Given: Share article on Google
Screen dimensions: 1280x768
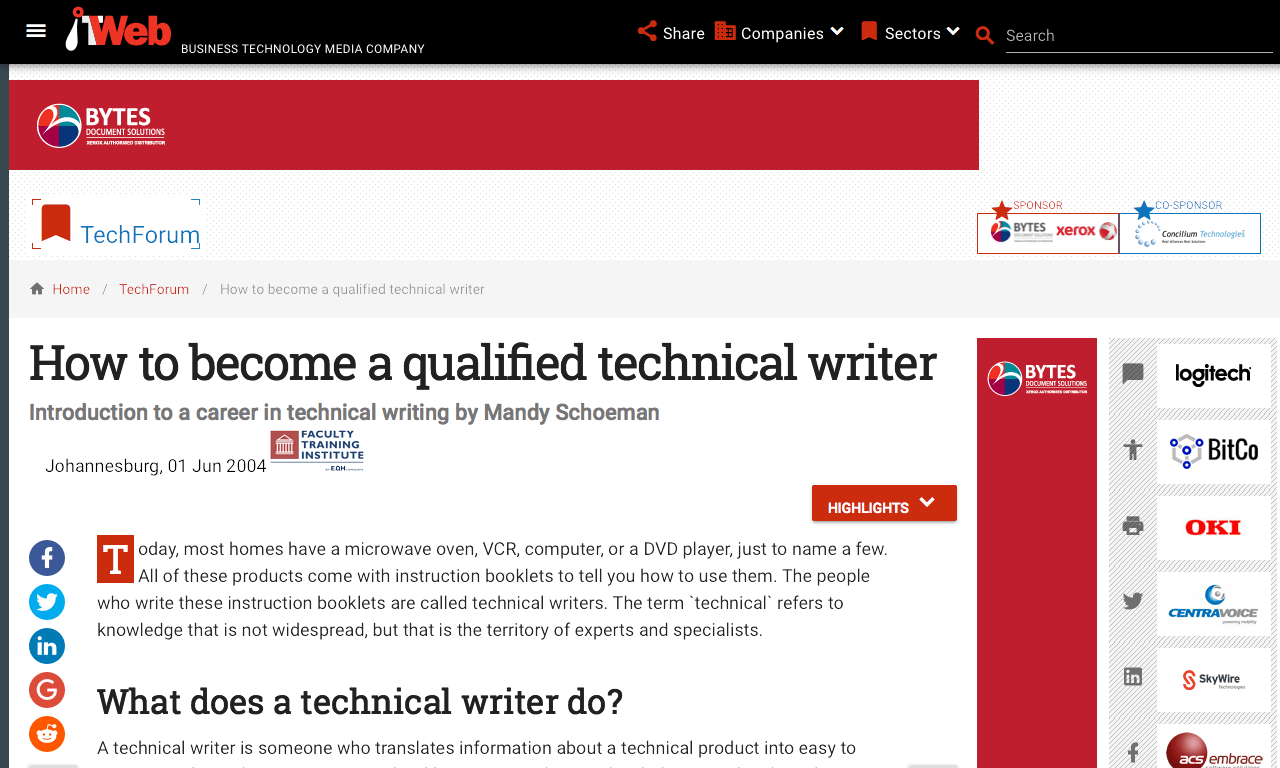Looking at the screenshot, I should tap(47, 690).
